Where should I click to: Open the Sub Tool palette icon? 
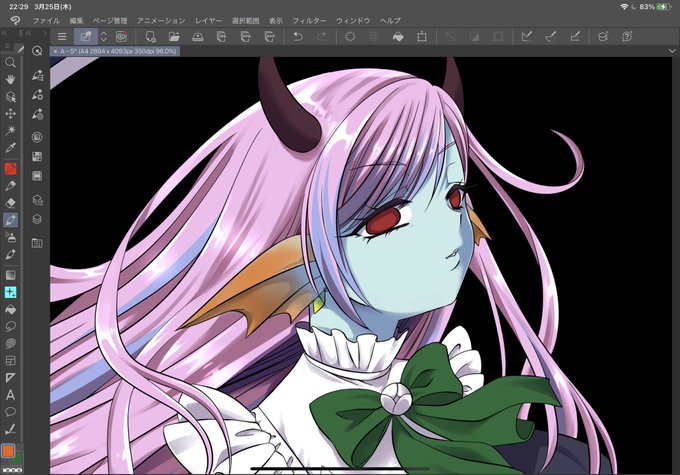[x=37, y=75]
